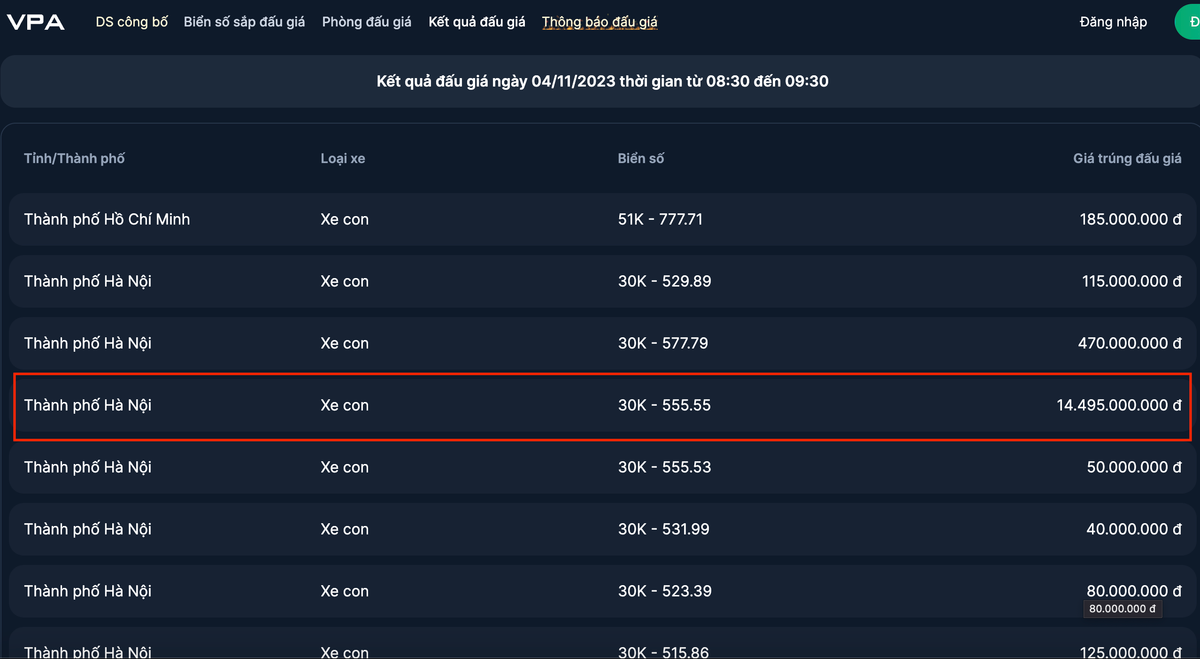
Task: Click the Loại xe column header
Action: [343, 159]
